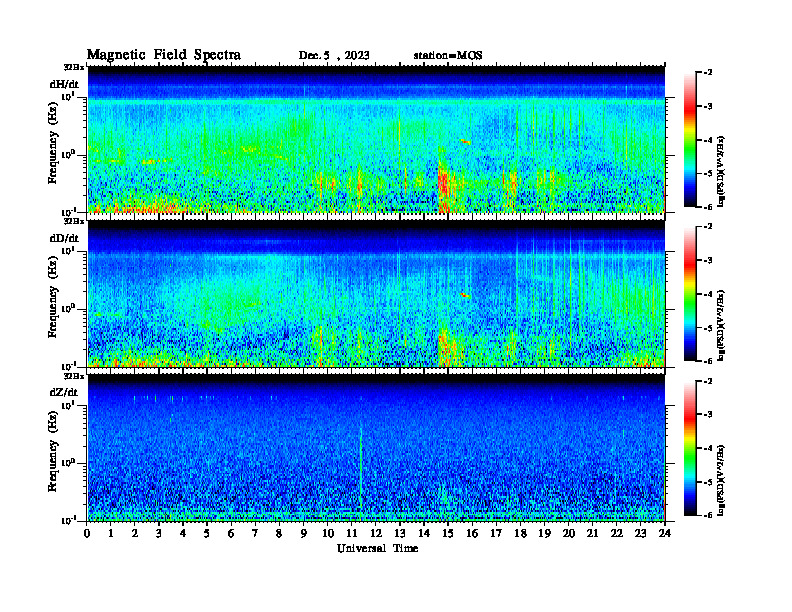The image size is (792, 612).
Task: Click hour tick label 19 on time axis
Action: click(x=544, y=534)
